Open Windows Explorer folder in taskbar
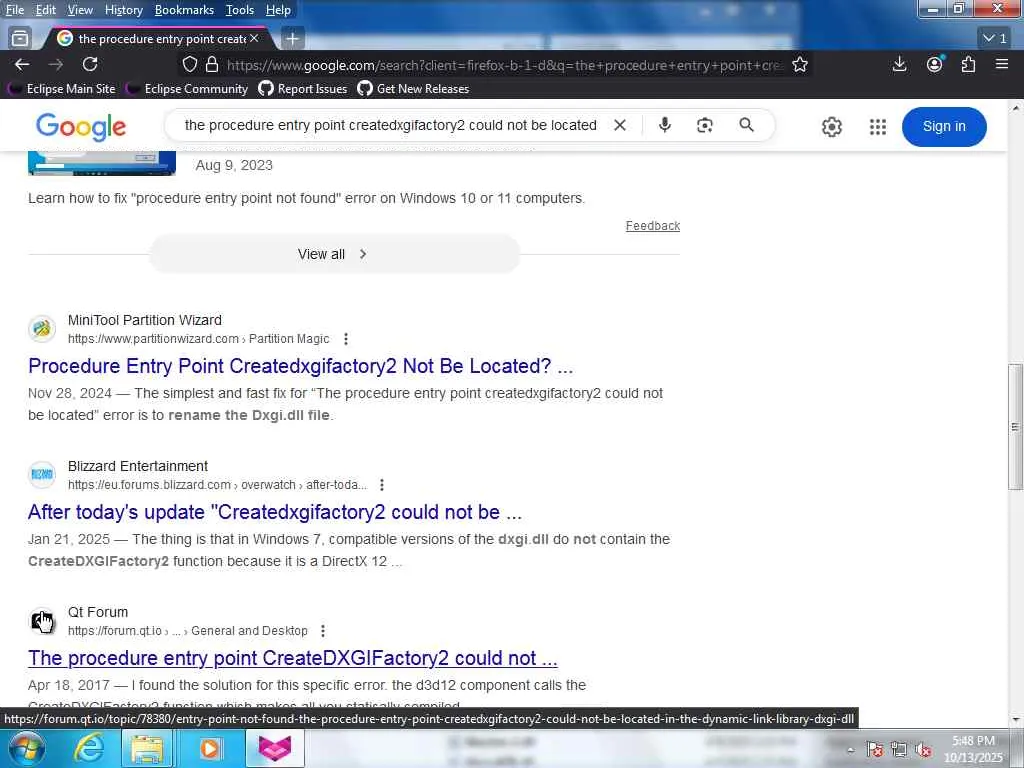The height and width of the screenshot is (768, 1024). coord(148,748)
